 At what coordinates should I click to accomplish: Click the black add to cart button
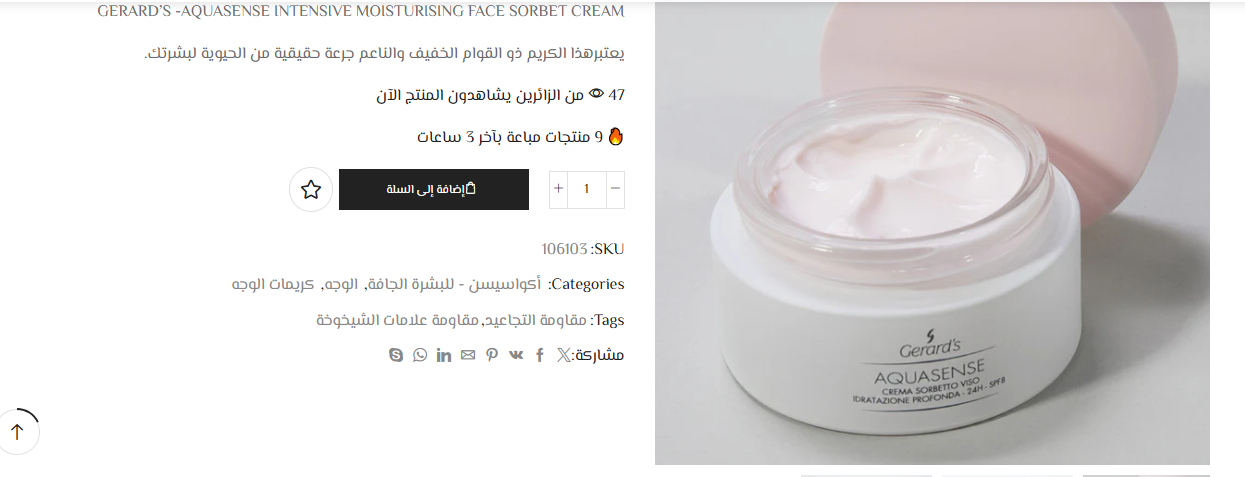click(434, 189)
